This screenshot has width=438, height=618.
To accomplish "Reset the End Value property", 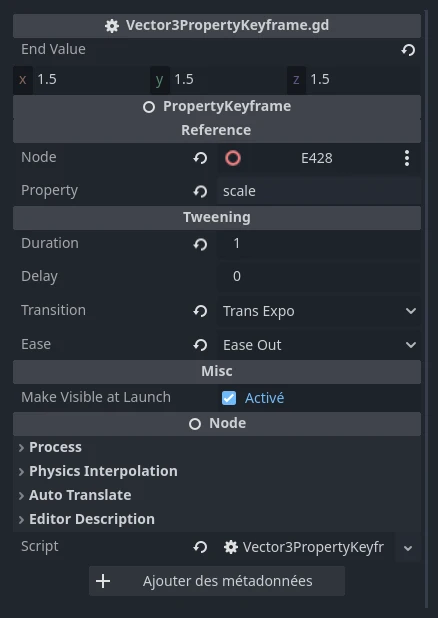I will pyautogui.click(x=408, y=50).
